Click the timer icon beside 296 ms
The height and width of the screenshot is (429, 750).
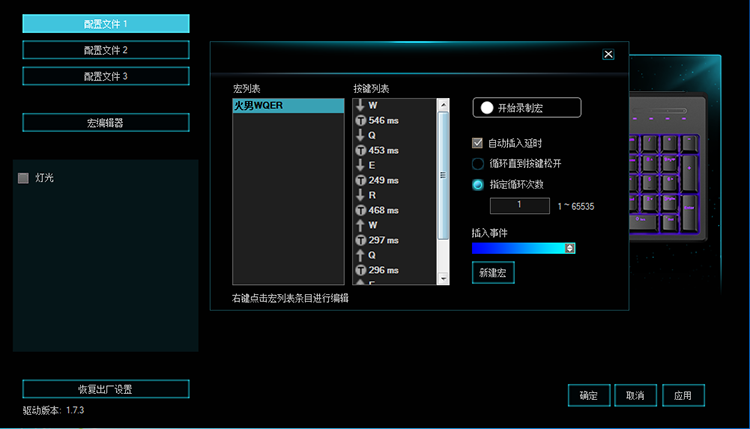coord(361,270)
